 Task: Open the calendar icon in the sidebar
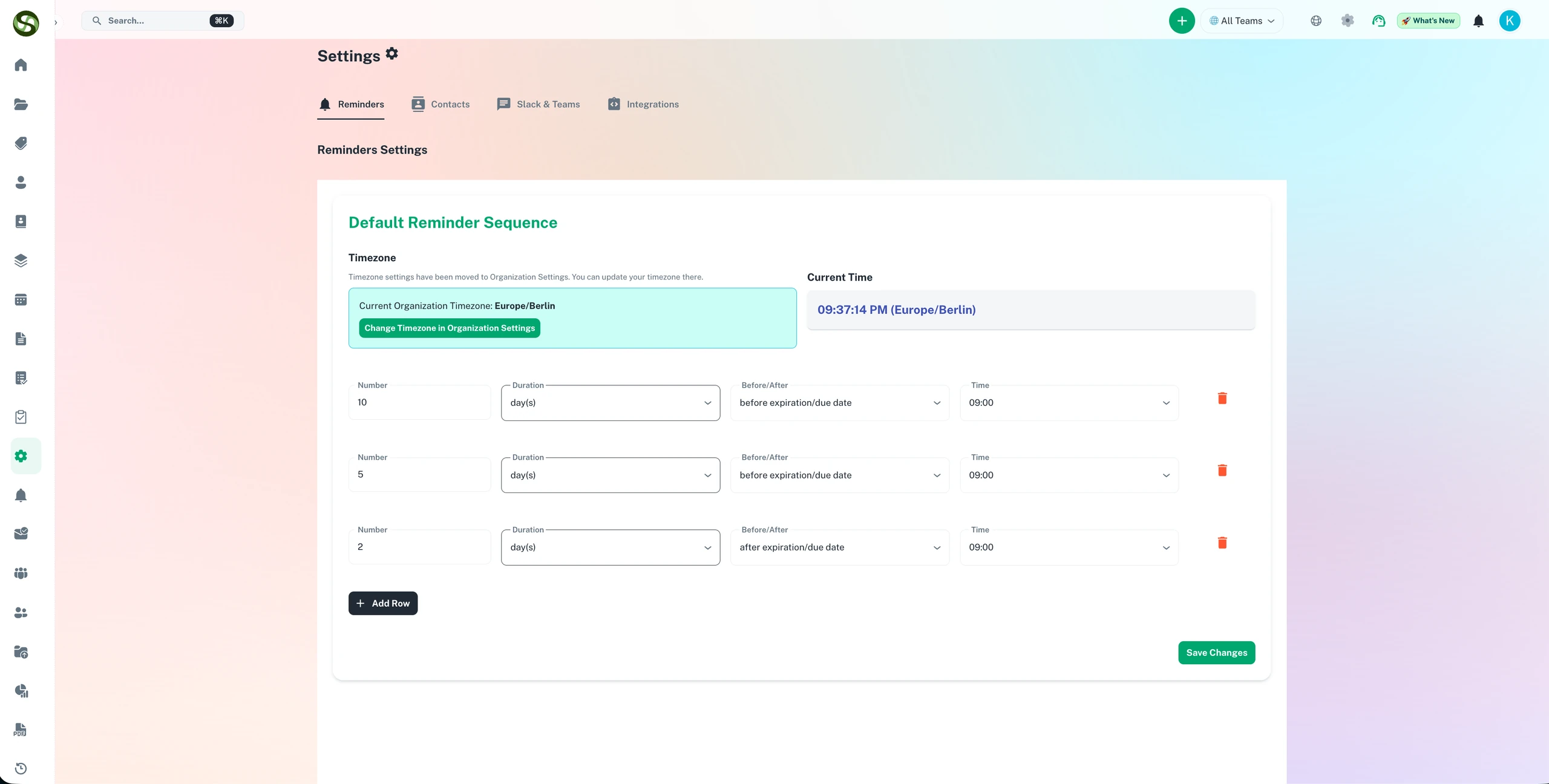tap(21, 300)
